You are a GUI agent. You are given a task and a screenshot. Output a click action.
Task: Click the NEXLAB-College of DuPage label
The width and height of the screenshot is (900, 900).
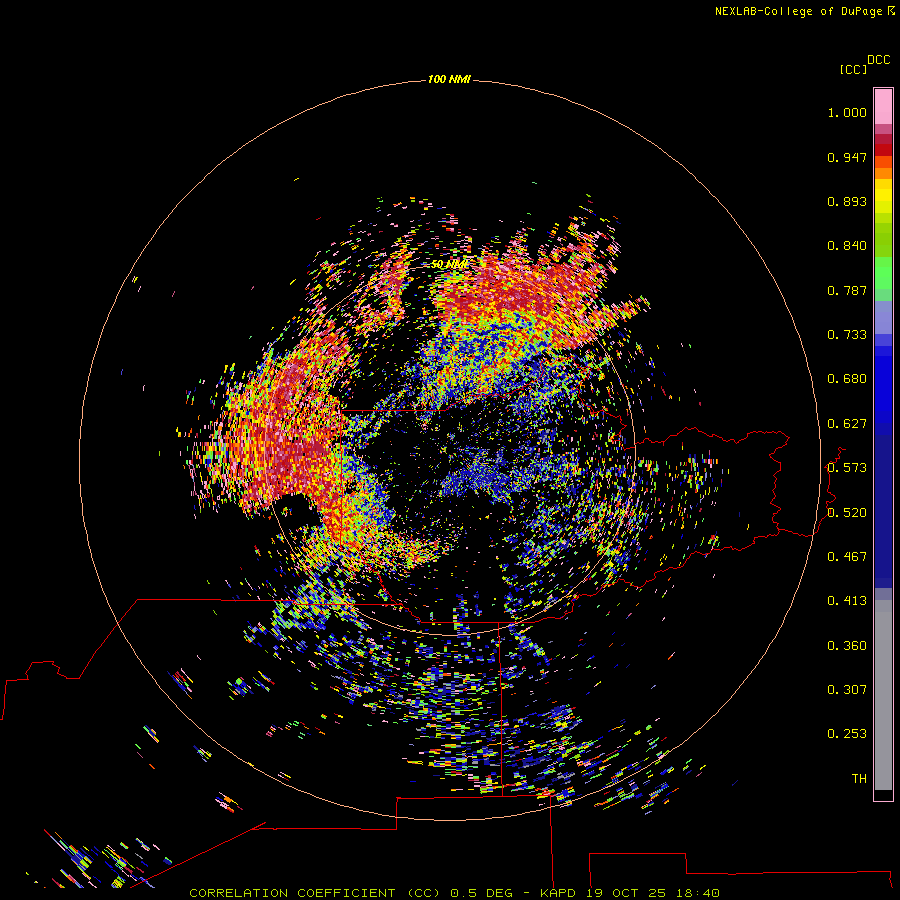click(800, 11)
